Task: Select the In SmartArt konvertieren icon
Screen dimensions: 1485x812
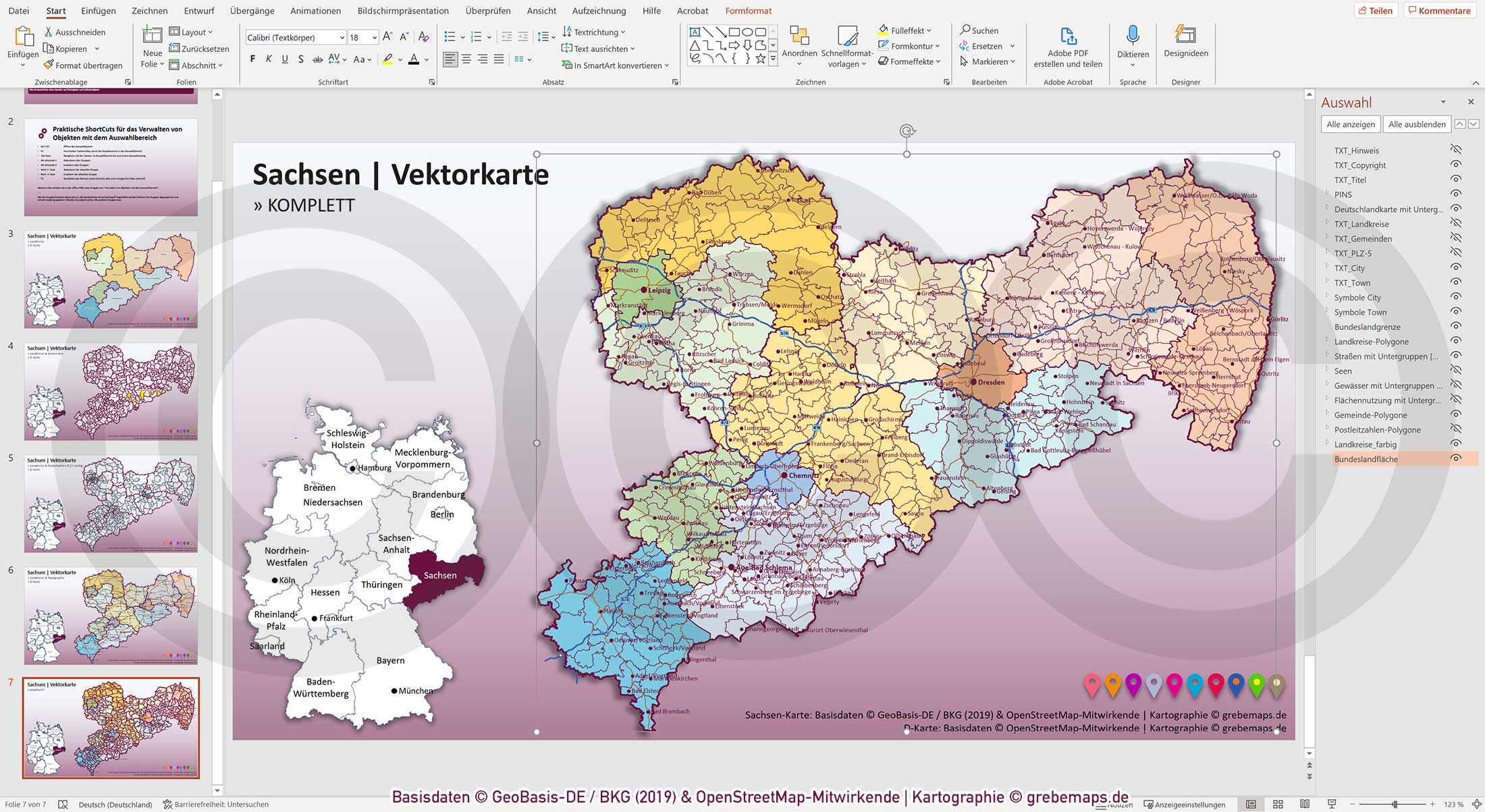Action: [x=566, y=65]
